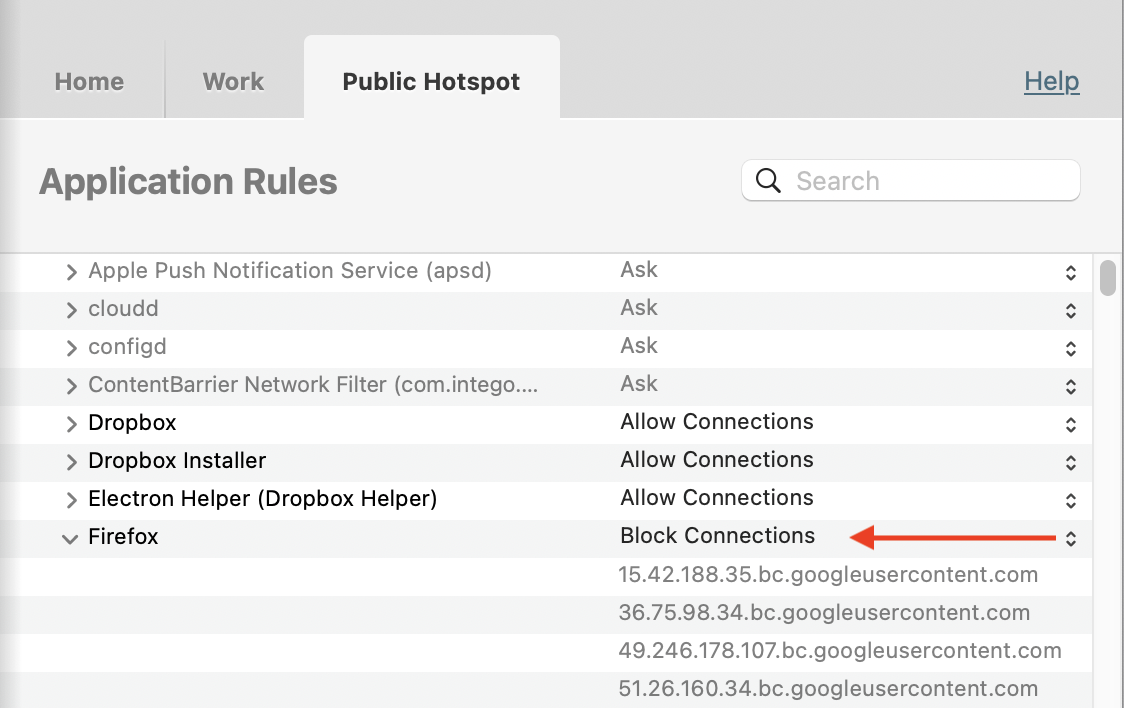This screenshot has height=708, width=1124.
Task: Expand the configd row
Action: 71,348
